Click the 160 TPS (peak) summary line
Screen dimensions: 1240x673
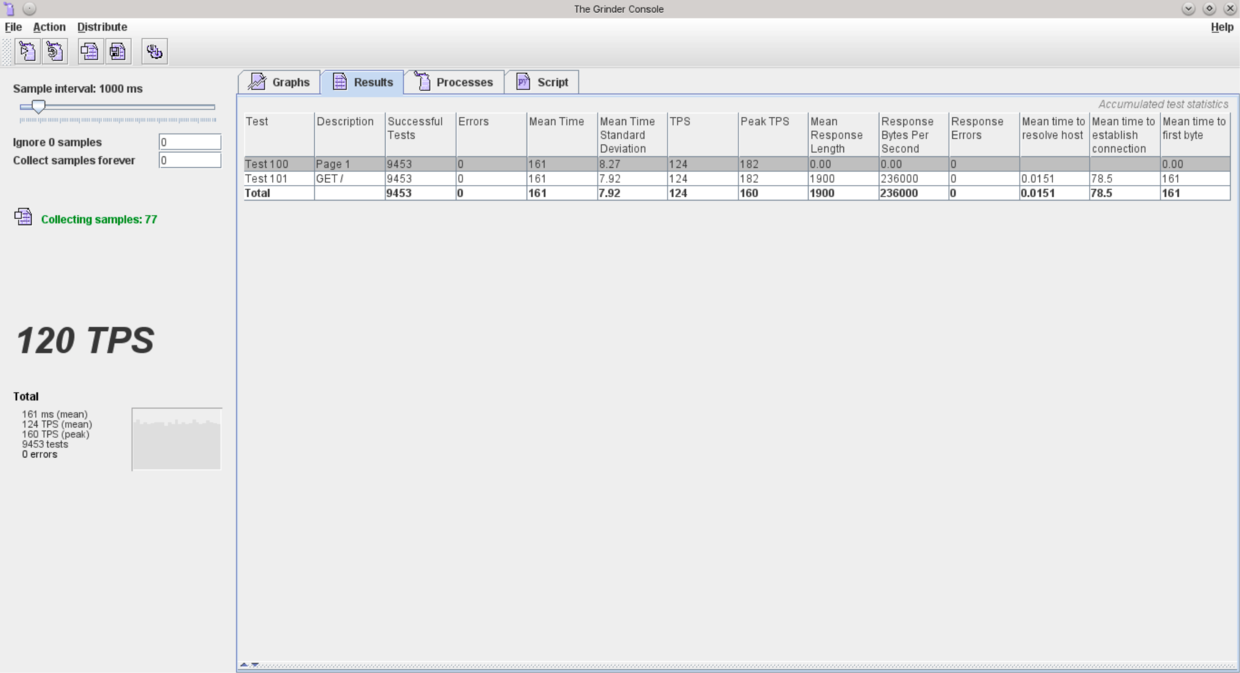tap(56, 434)
